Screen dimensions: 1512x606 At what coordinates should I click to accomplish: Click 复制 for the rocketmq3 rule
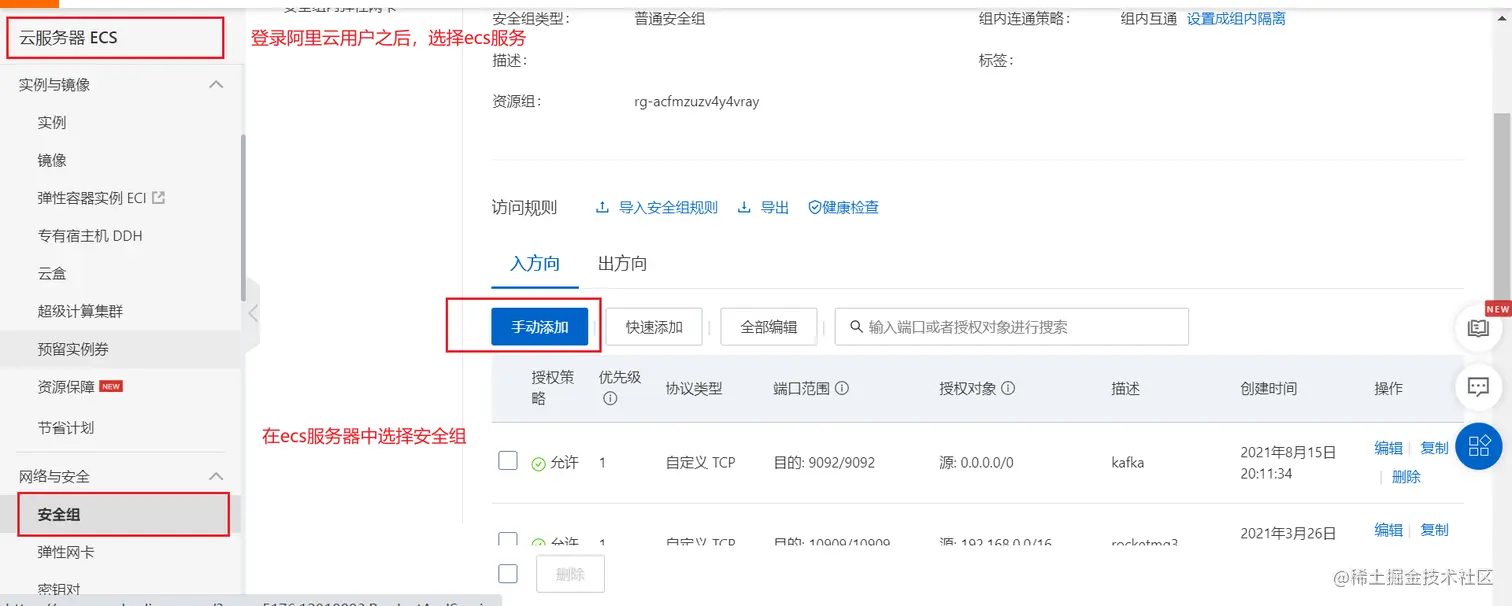1434,529
